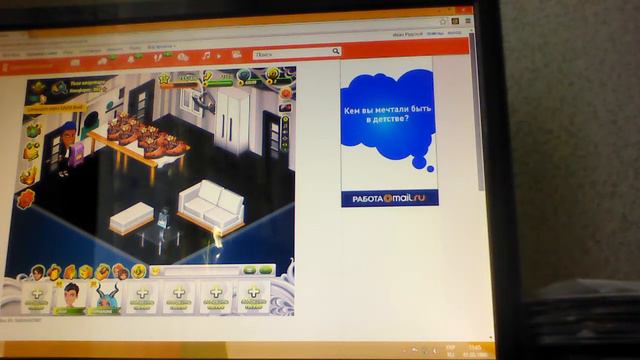640x360 pixels.
Task: Click the round red button at game's right edge
Action: (286, 93)
